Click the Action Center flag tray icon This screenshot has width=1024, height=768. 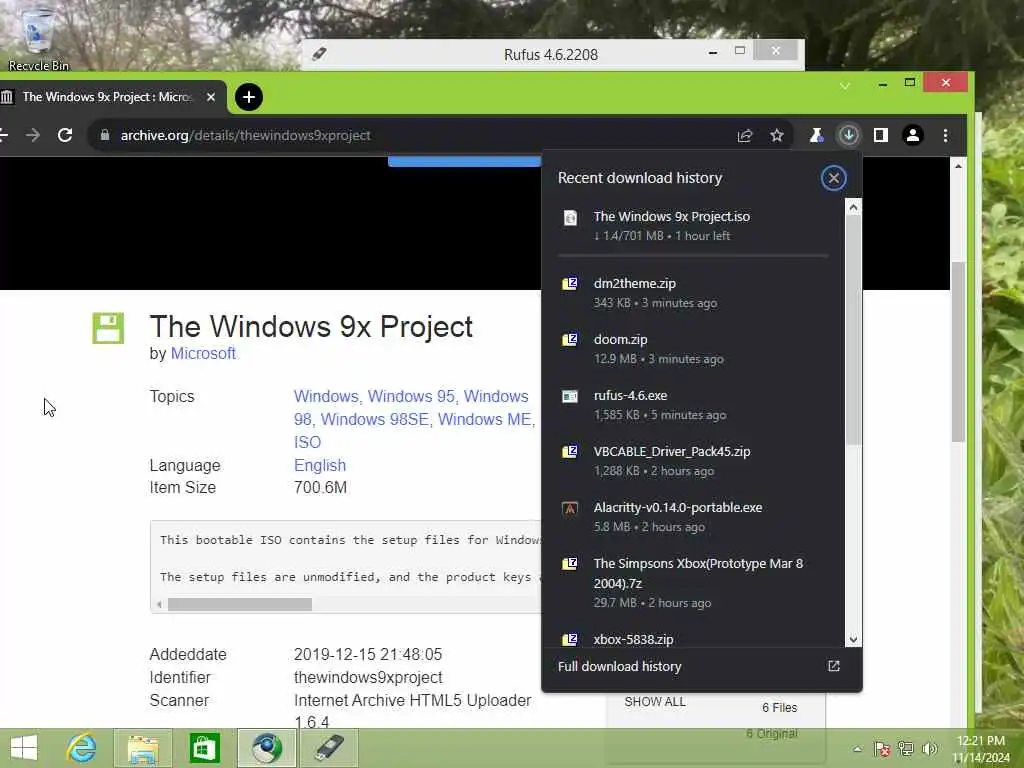[882, 749]
